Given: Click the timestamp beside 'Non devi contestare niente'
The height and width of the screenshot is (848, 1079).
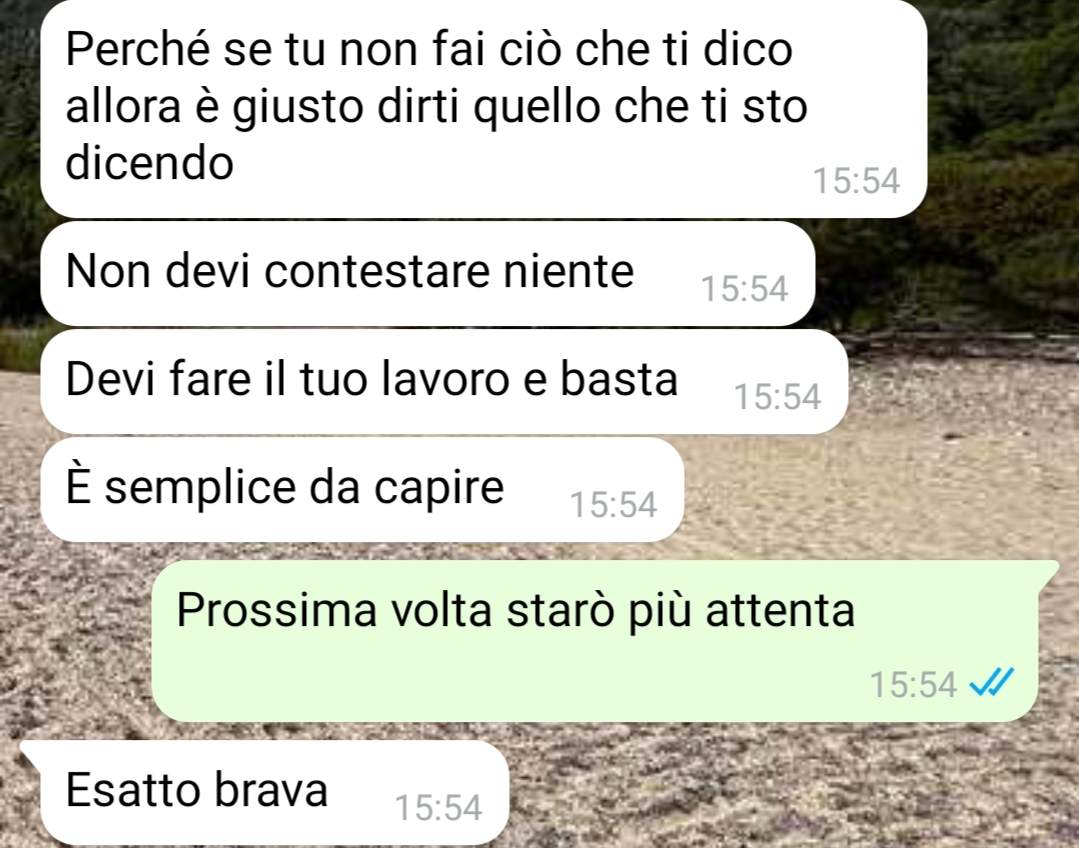Looking at the screenshot, I should [744, 288].
